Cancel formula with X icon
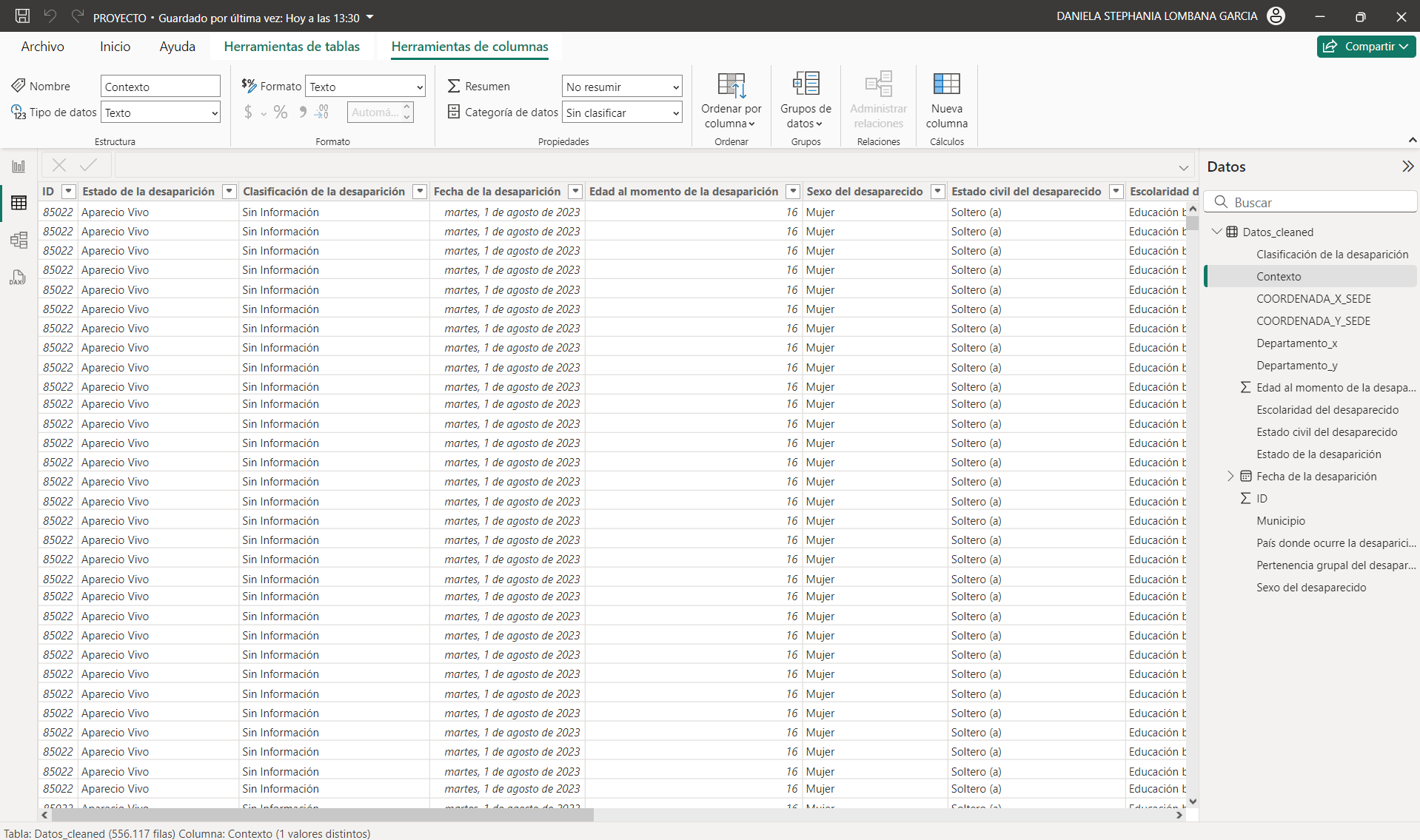The height and width of the screenshot is (840, 1420). (x=59, y=165)
